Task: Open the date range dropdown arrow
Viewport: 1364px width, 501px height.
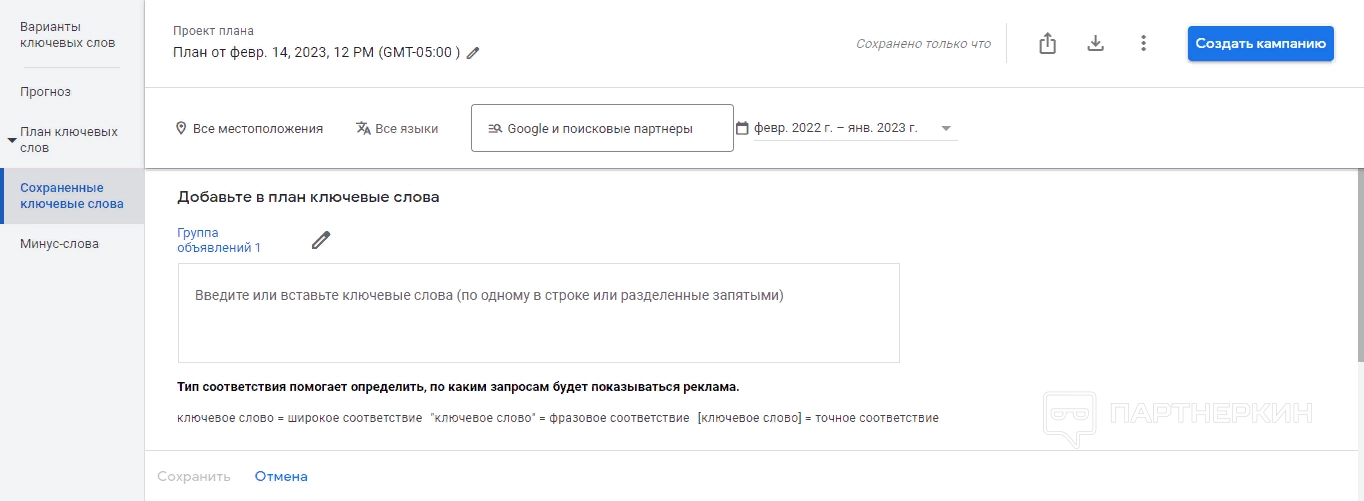Action: [946, 128]
